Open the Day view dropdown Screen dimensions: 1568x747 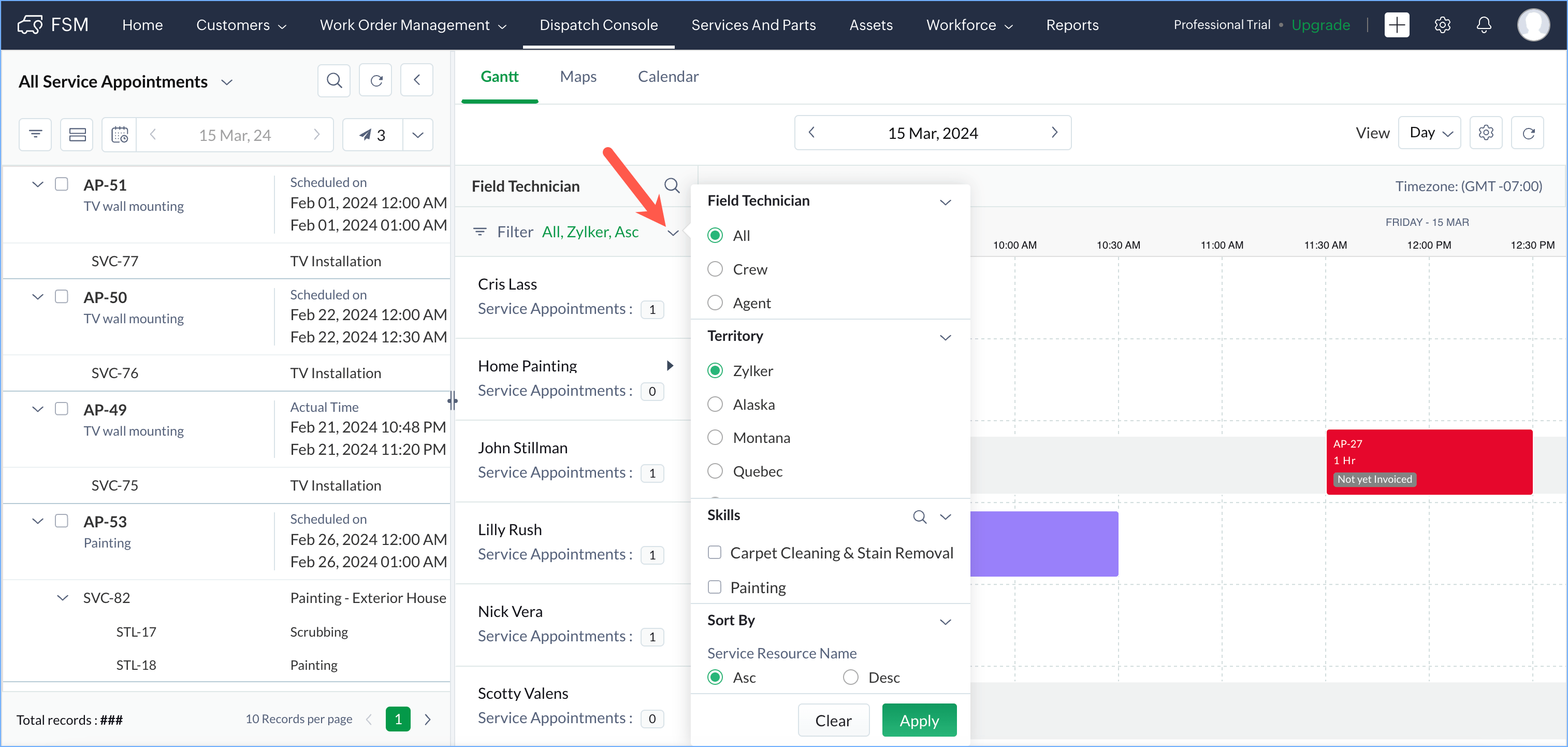(x=1429, y=133)
